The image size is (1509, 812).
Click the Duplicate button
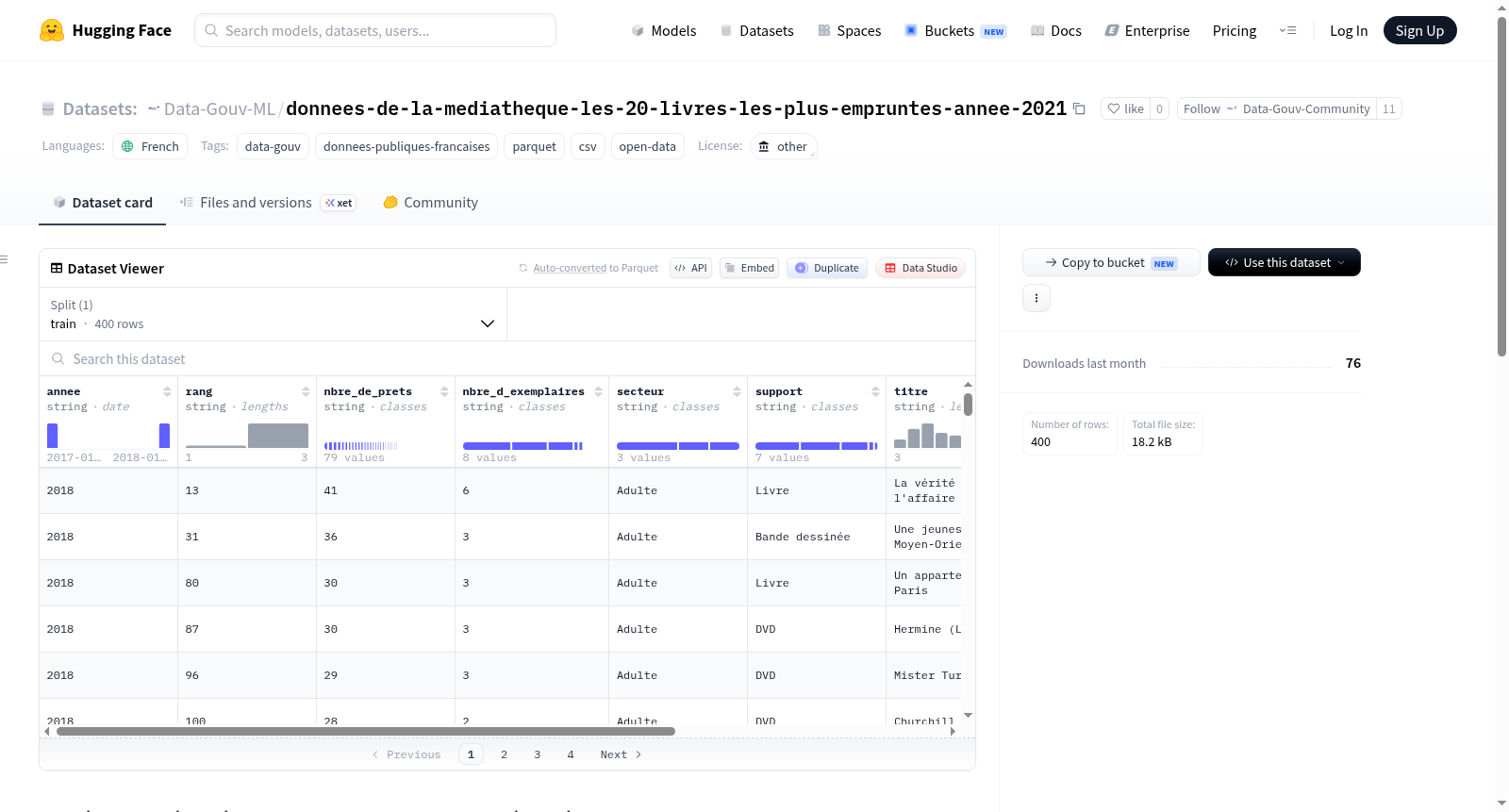click(x=827, y=268)
